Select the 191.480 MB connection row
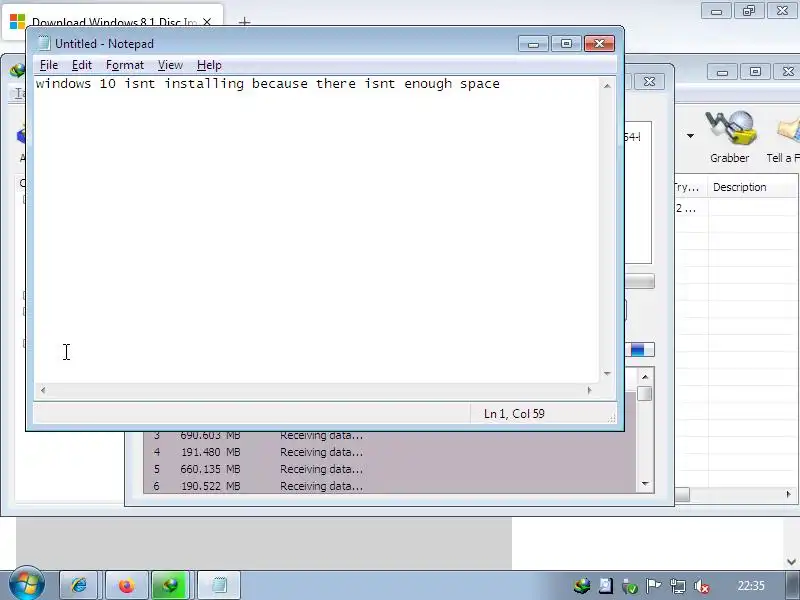The width and height of the screenshot is (800, 600). coord(390,453)
